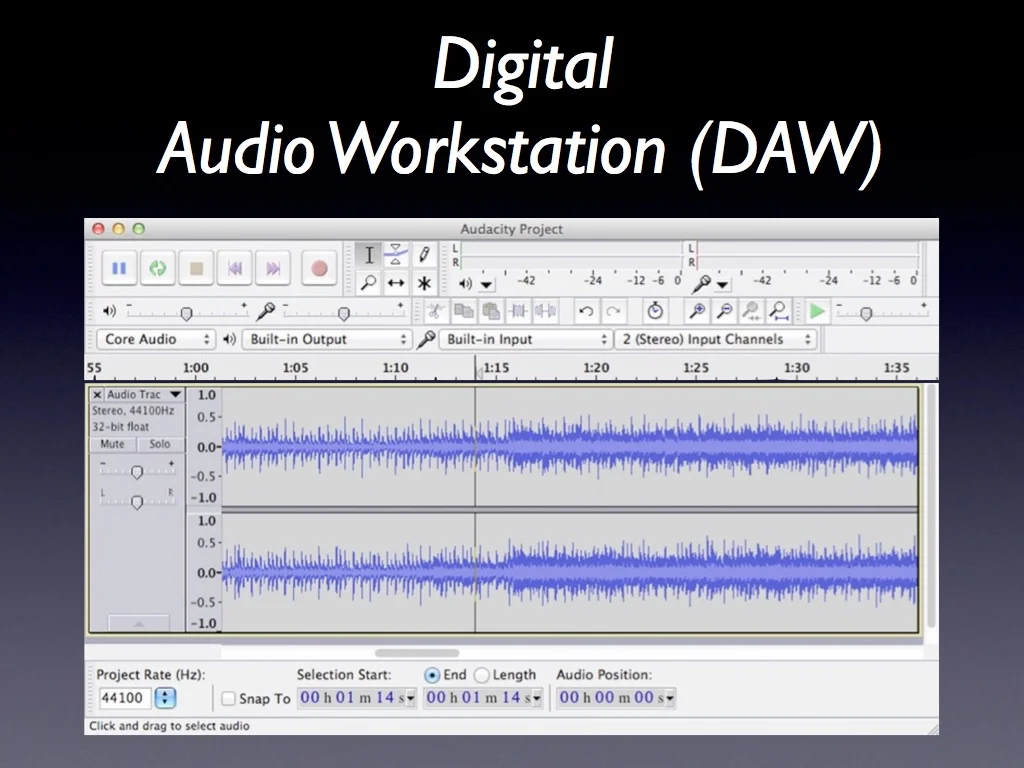Image resolution: width=1024 pixels, height=768 pixels.
Task: Click the output volume slider knob
Action: click(186, 314)
